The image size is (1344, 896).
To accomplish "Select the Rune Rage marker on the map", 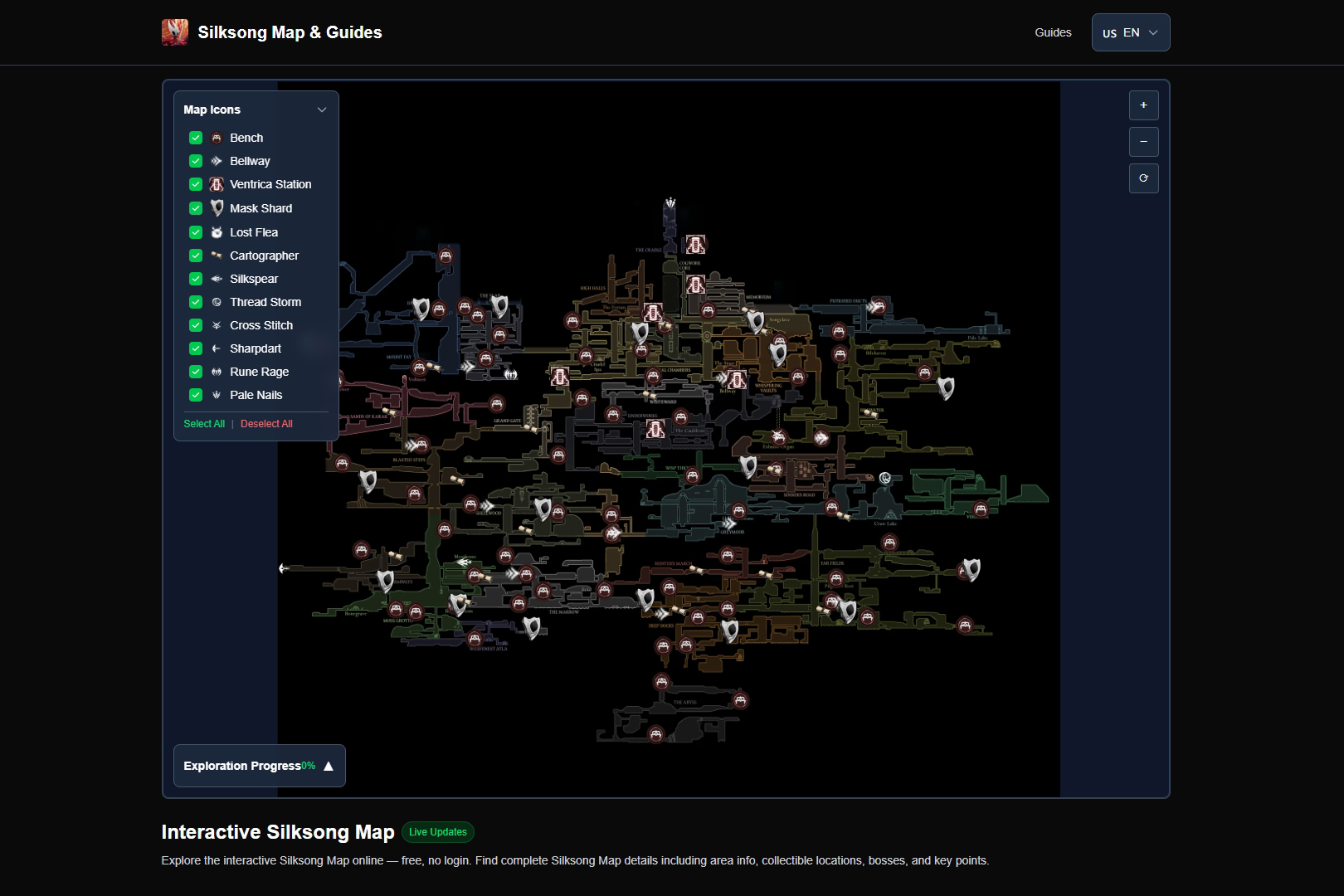I will pos(511,374).
